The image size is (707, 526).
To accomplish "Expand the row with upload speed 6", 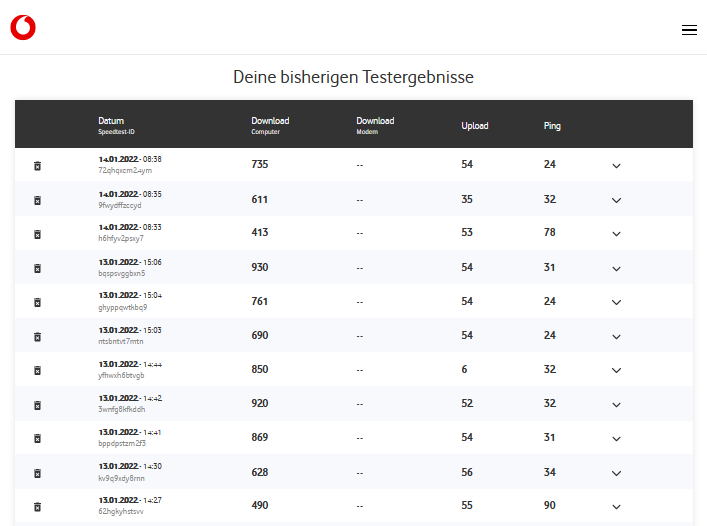I will click(x=616, y=370).
